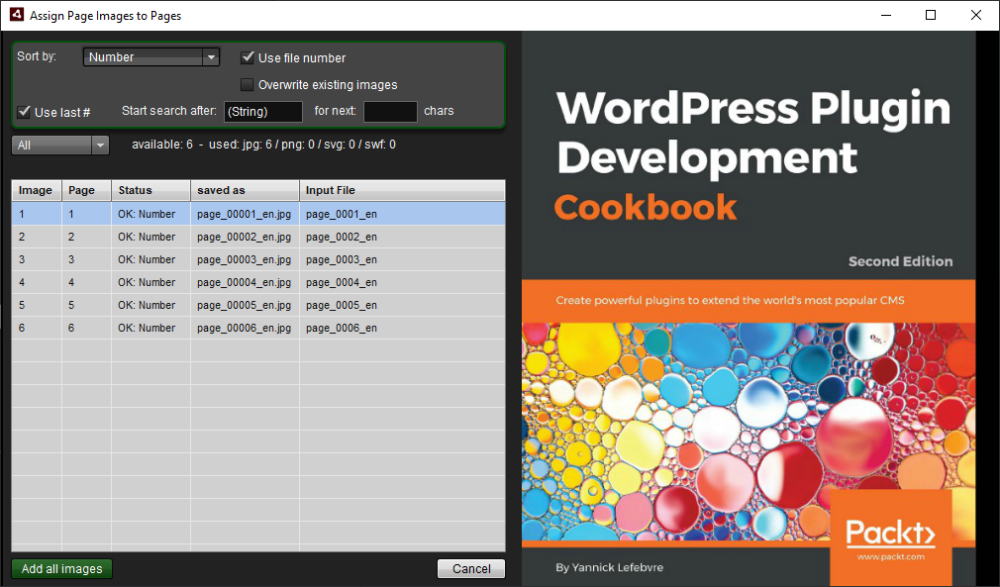1000x587 pixels.
Task: Select row with page_00004_en.jpg
Action: point(258,282)
